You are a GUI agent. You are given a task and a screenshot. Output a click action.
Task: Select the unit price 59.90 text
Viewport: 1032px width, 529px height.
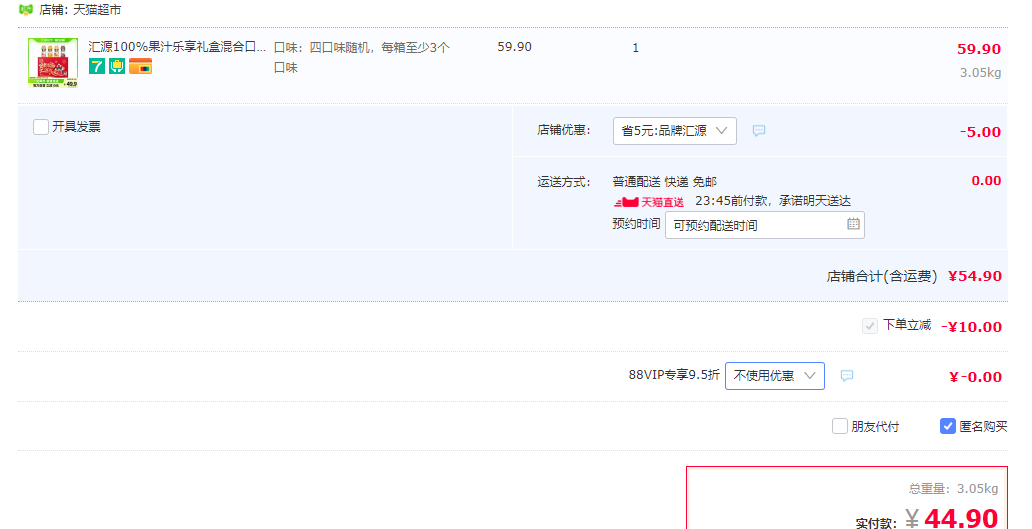515,47
